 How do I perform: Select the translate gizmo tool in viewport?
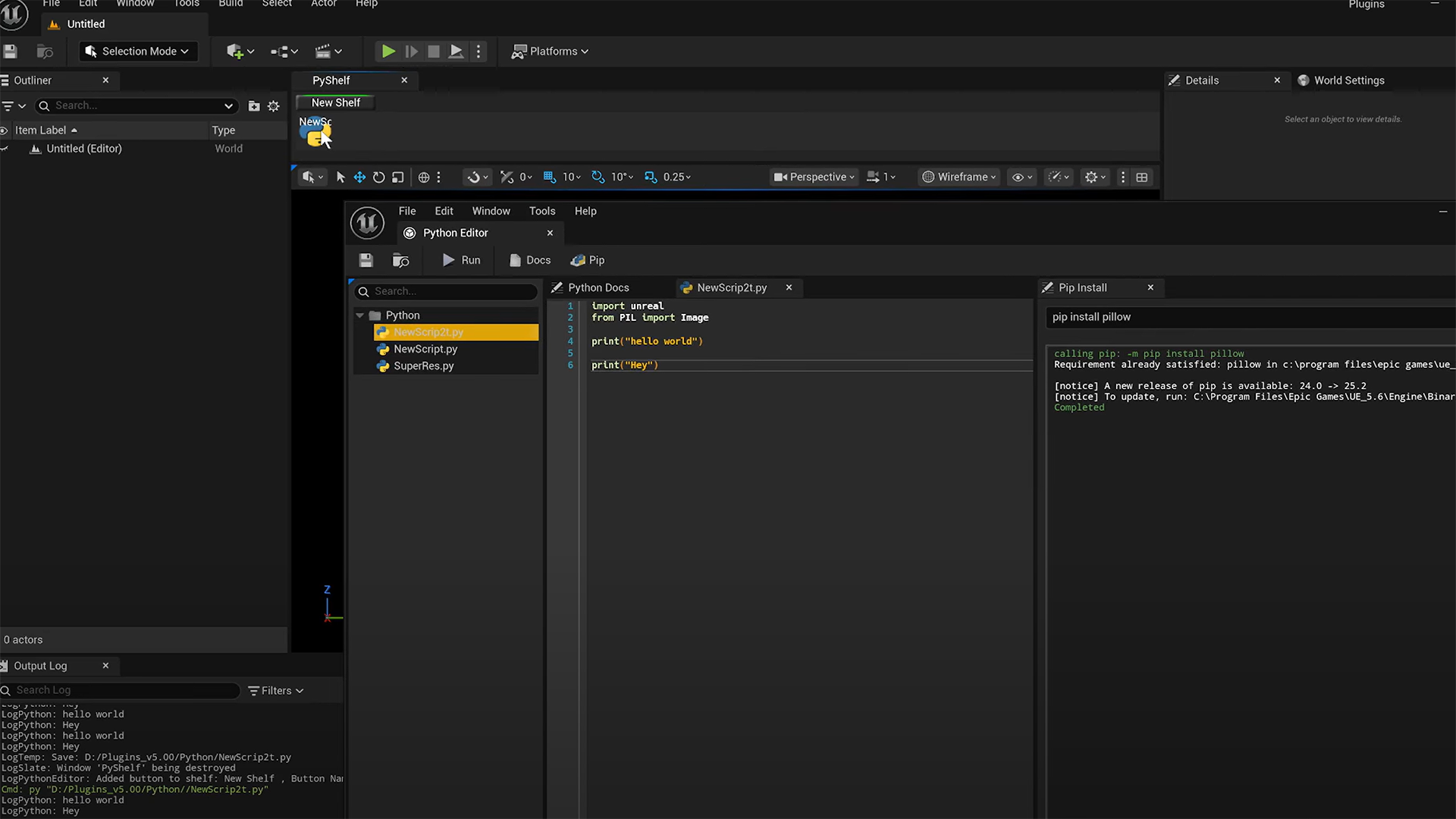click(359, 177)
